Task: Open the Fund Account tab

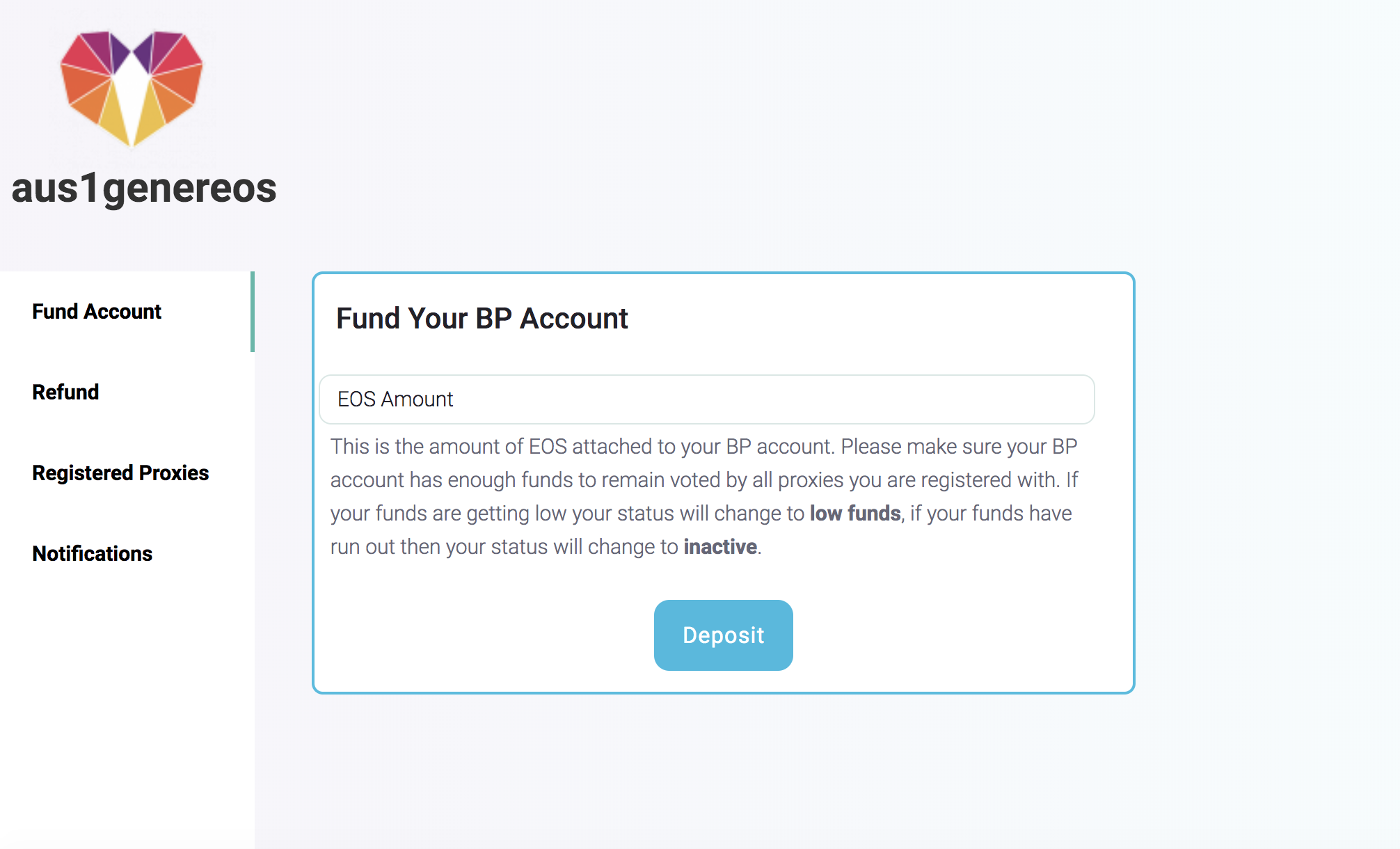Action: [97, 311]
